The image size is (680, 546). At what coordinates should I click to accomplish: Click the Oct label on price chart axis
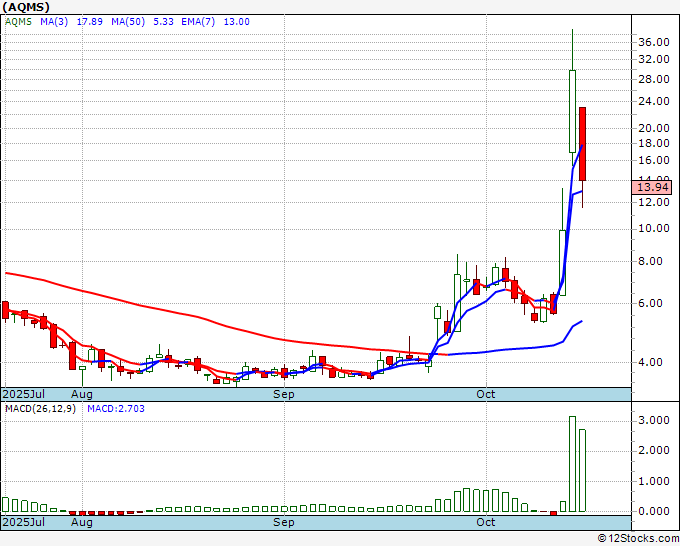[x=486, y=394]
